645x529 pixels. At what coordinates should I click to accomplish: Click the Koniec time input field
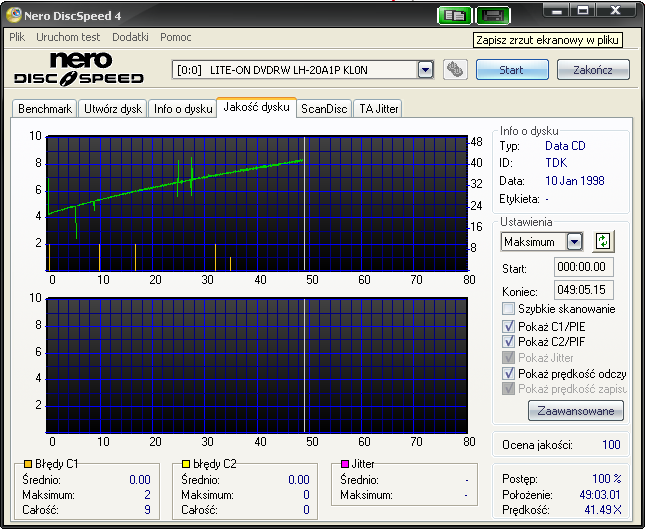tap(584, 290)
